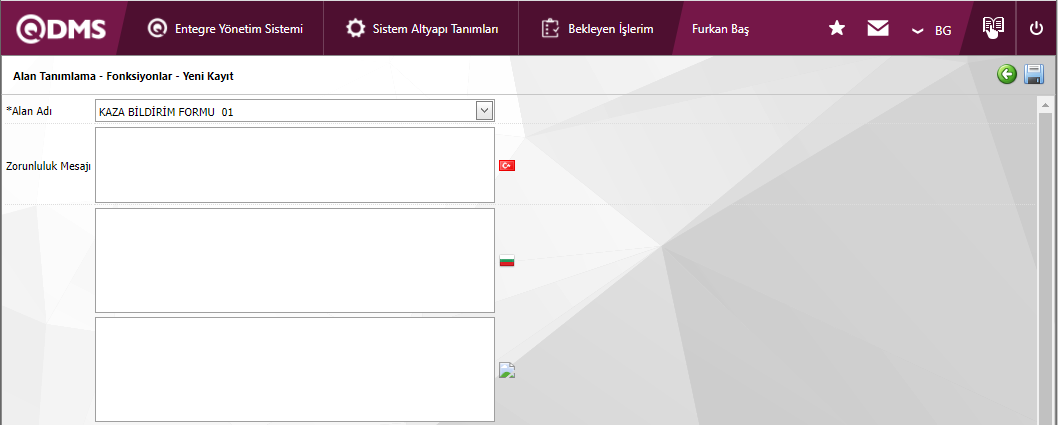Save the record with diskette icon
This screenshot has height=425, width=1058.
tap(1034, 74)
